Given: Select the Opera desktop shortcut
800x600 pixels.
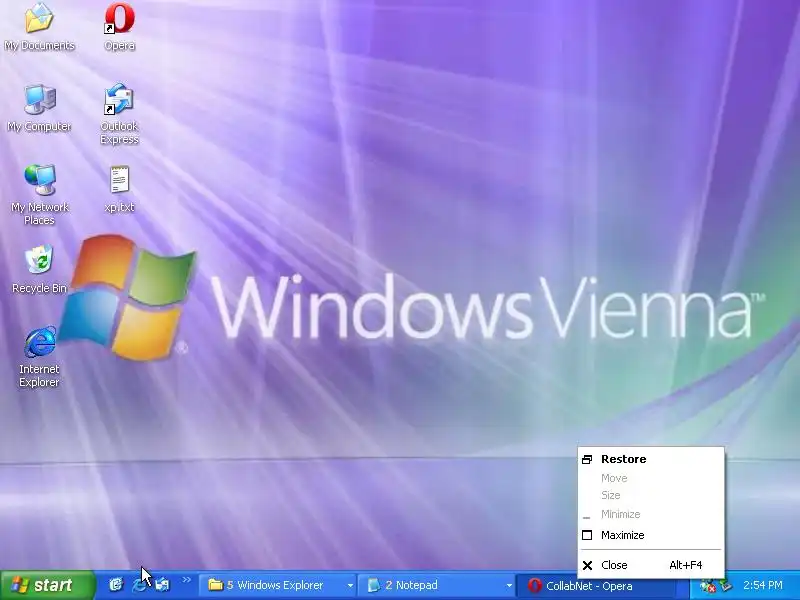Looking at the screenshot, I should (x=119, y=27).
